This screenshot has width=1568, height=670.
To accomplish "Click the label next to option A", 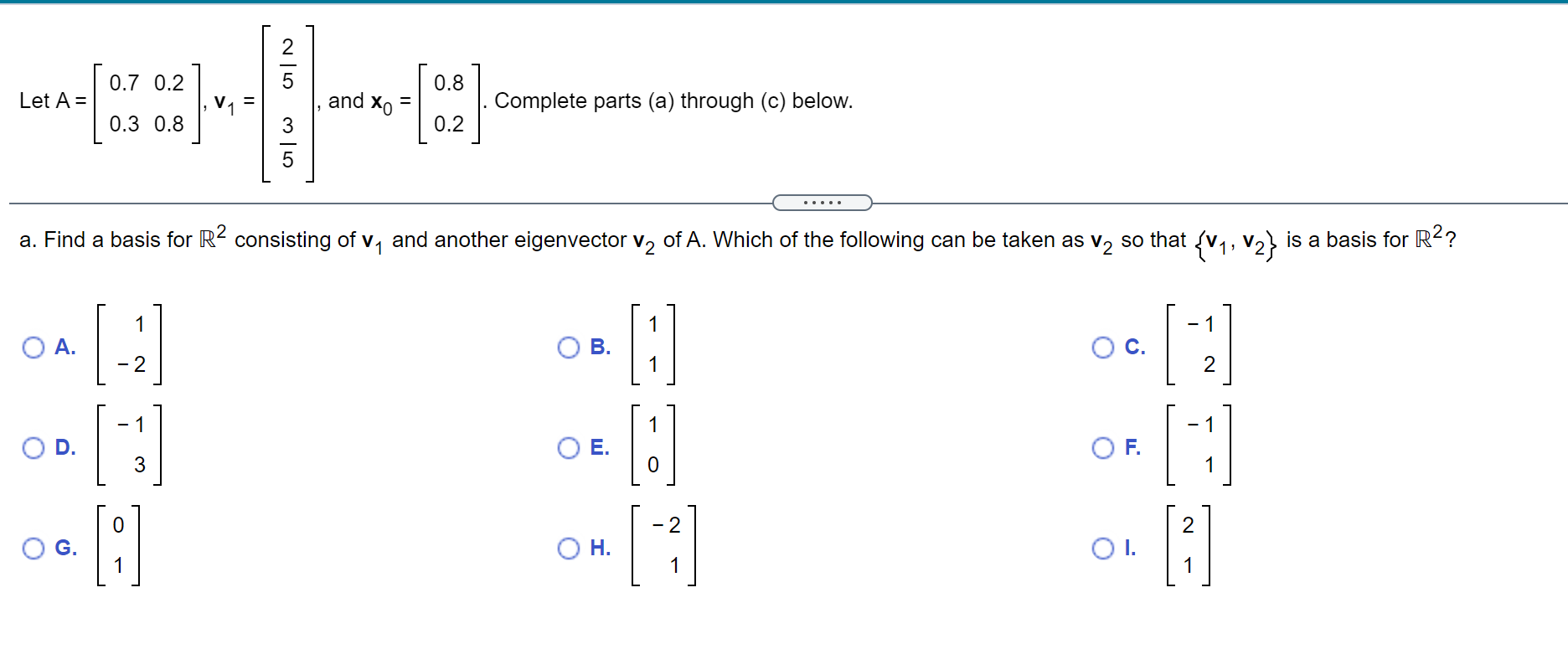I will (x=64, y=347).
